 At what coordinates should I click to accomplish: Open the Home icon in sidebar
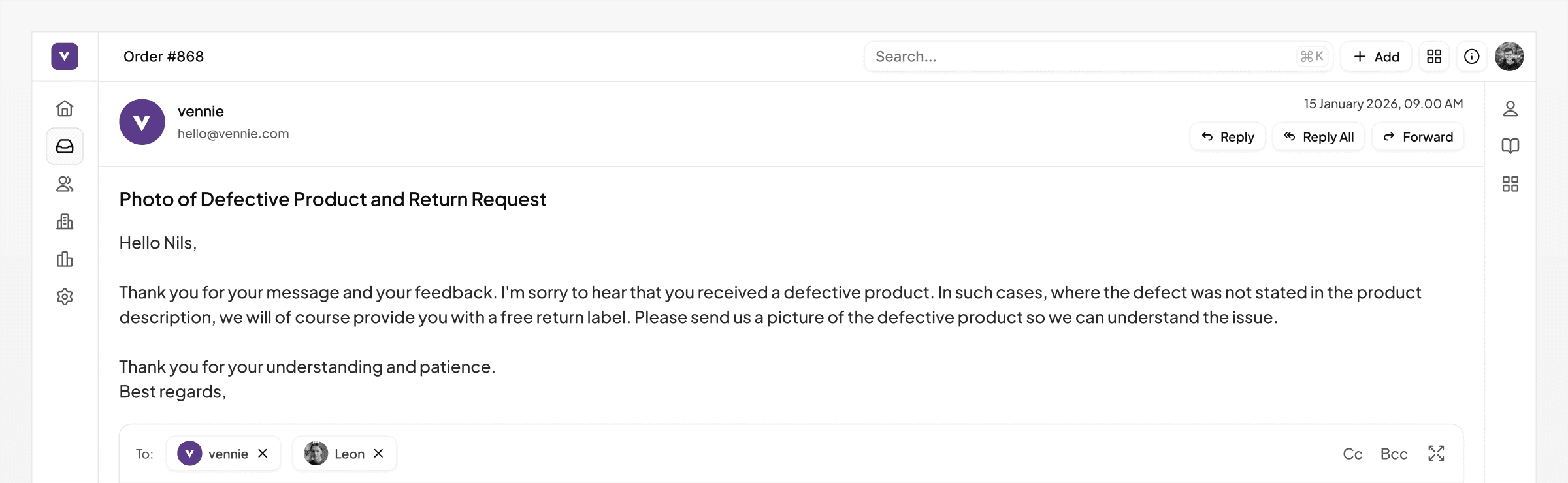tap(65, 108)
